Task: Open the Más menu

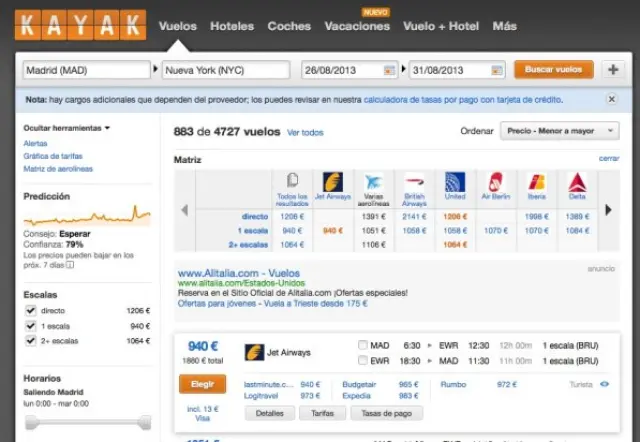Action: 504,26
